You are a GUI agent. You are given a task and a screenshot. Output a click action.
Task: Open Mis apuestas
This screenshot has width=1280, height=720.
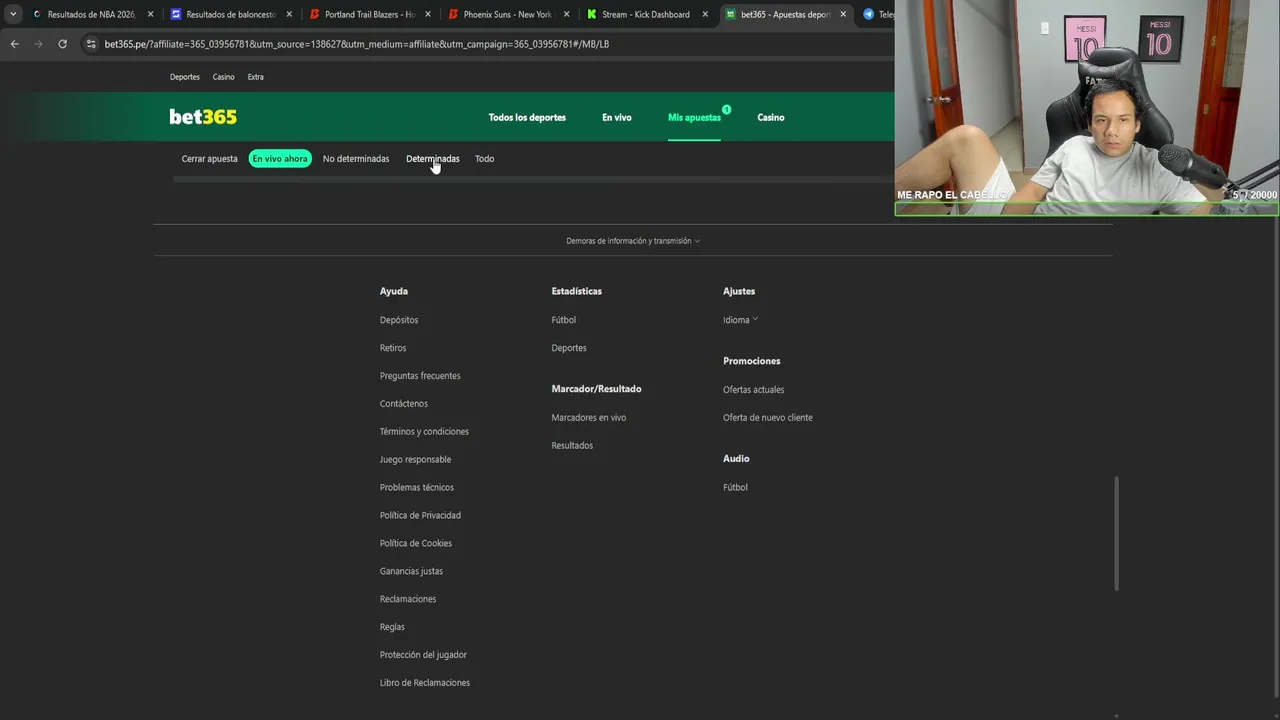694,117
